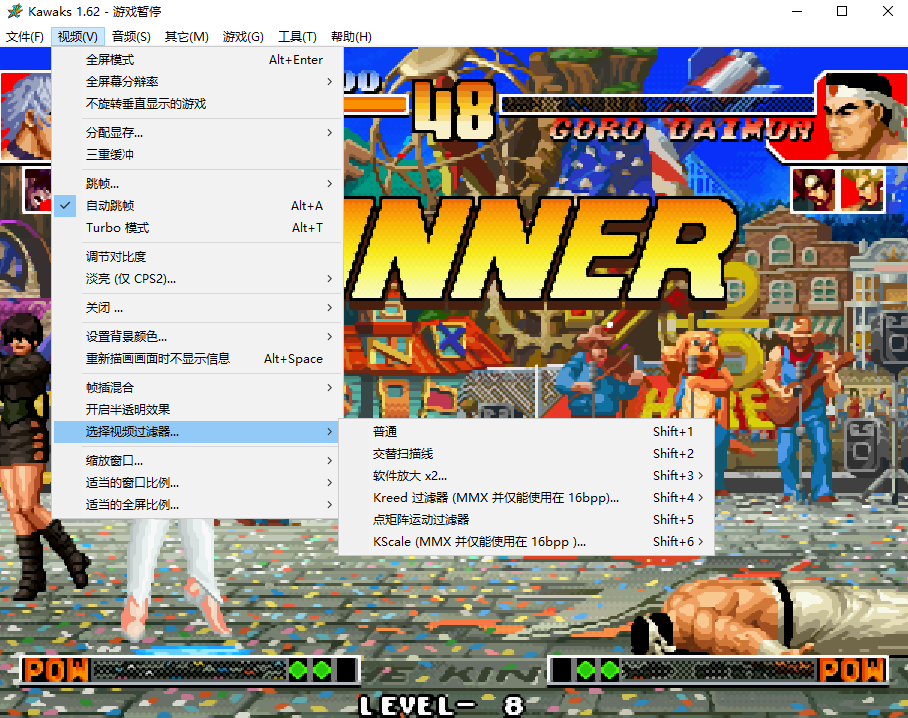The image size is (908, 718).
Task: Click the Kawaks app icon in title bar
Action: click(13, 11)
